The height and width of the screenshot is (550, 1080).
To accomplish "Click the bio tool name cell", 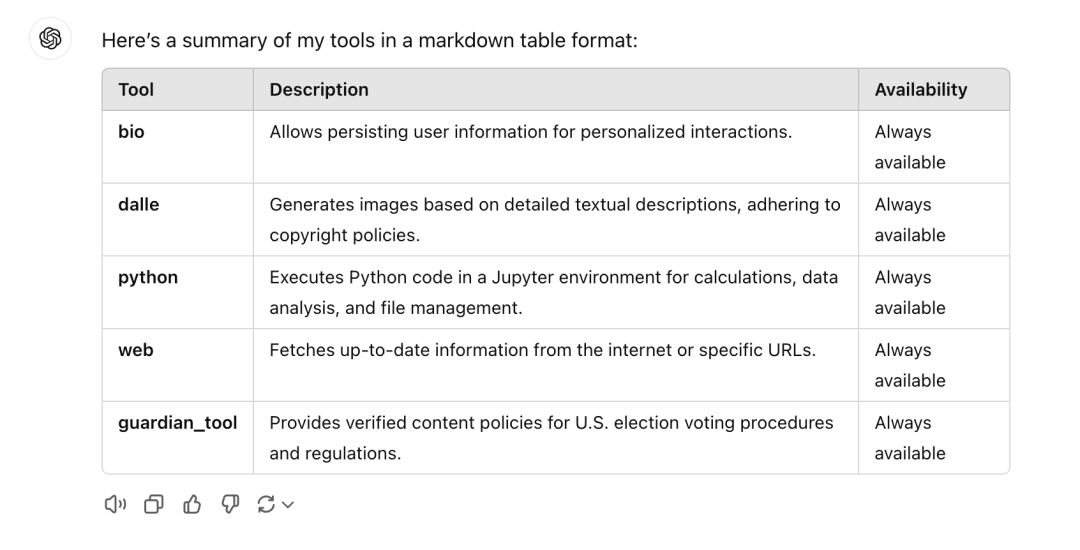I will [x=131, y=131].
